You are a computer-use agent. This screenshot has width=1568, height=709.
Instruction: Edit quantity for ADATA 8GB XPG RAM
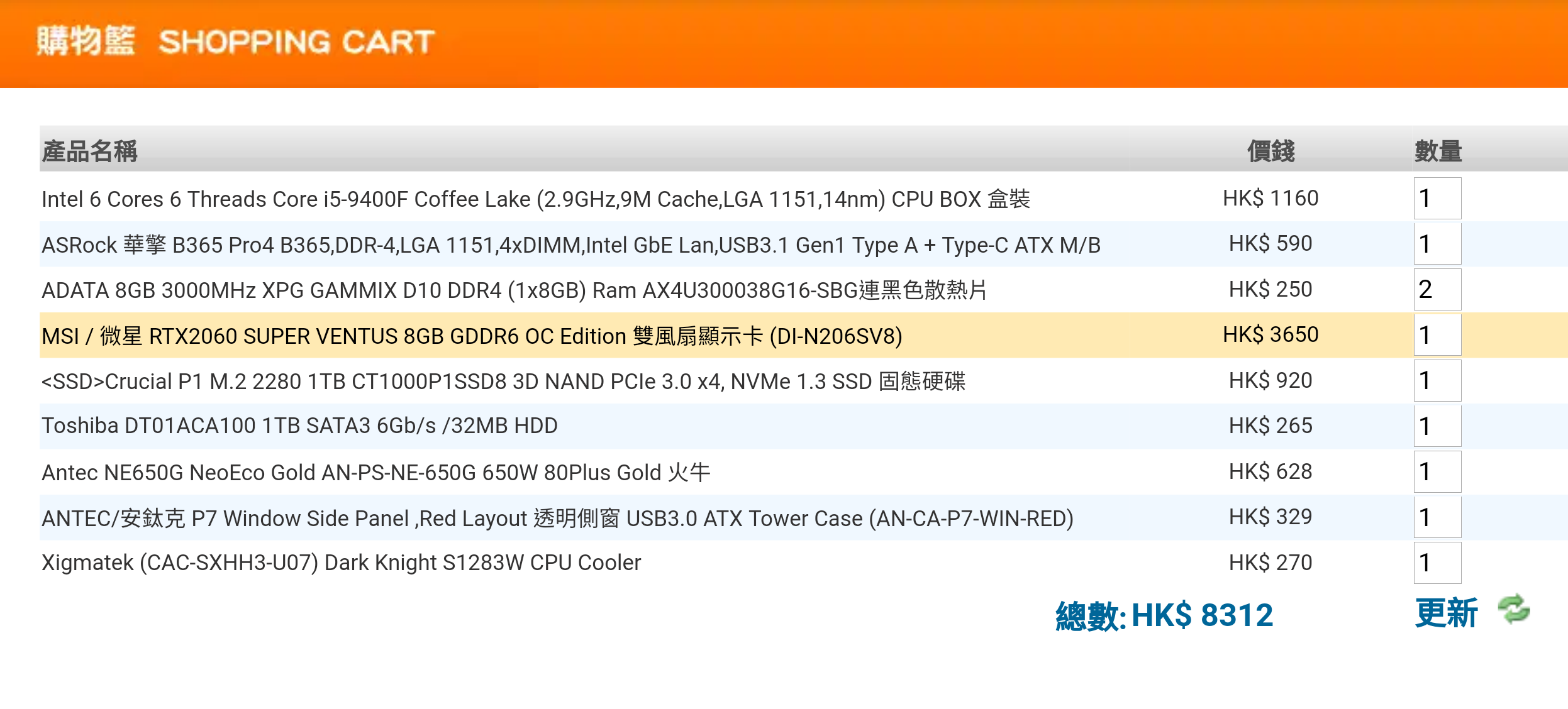pyautogui.click(x=1437, y=290)
